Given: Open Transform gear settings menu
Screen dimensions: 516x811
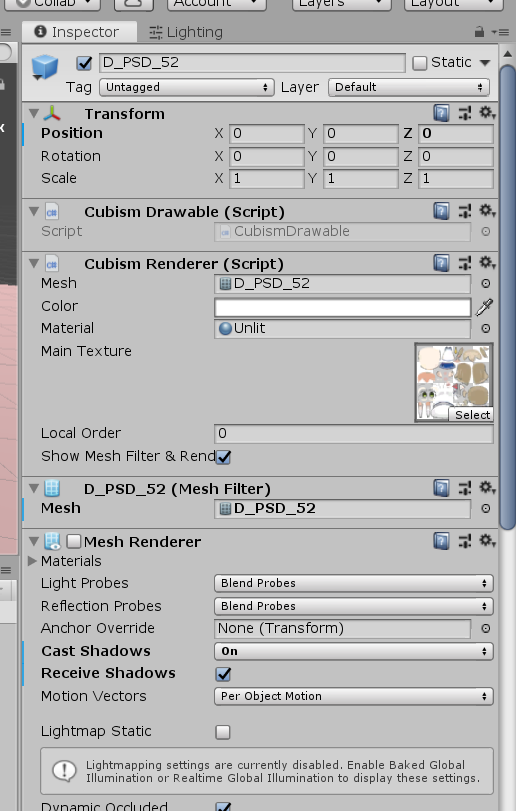Looking at the screenshot, I should [x=487, y=112].
